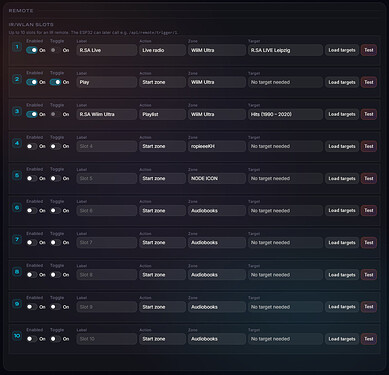Click the slot 9 number badge

[17, 304]
